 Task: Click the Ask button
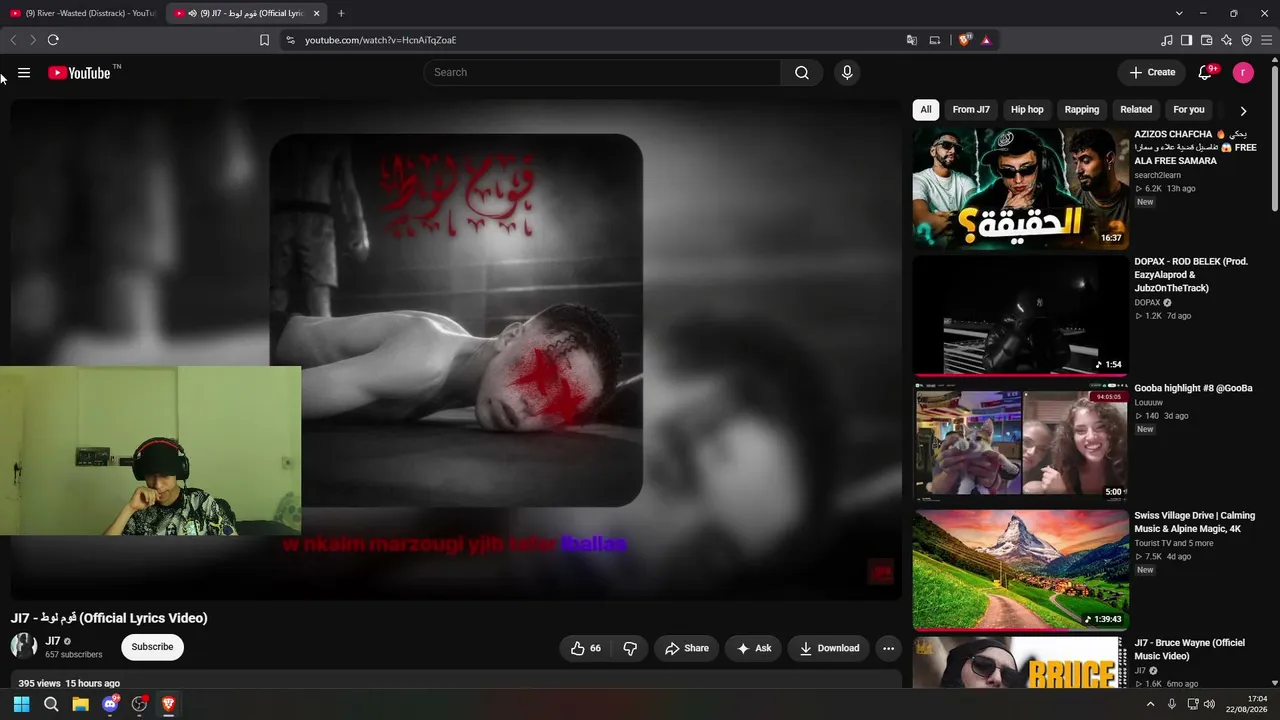pos(754,648)
